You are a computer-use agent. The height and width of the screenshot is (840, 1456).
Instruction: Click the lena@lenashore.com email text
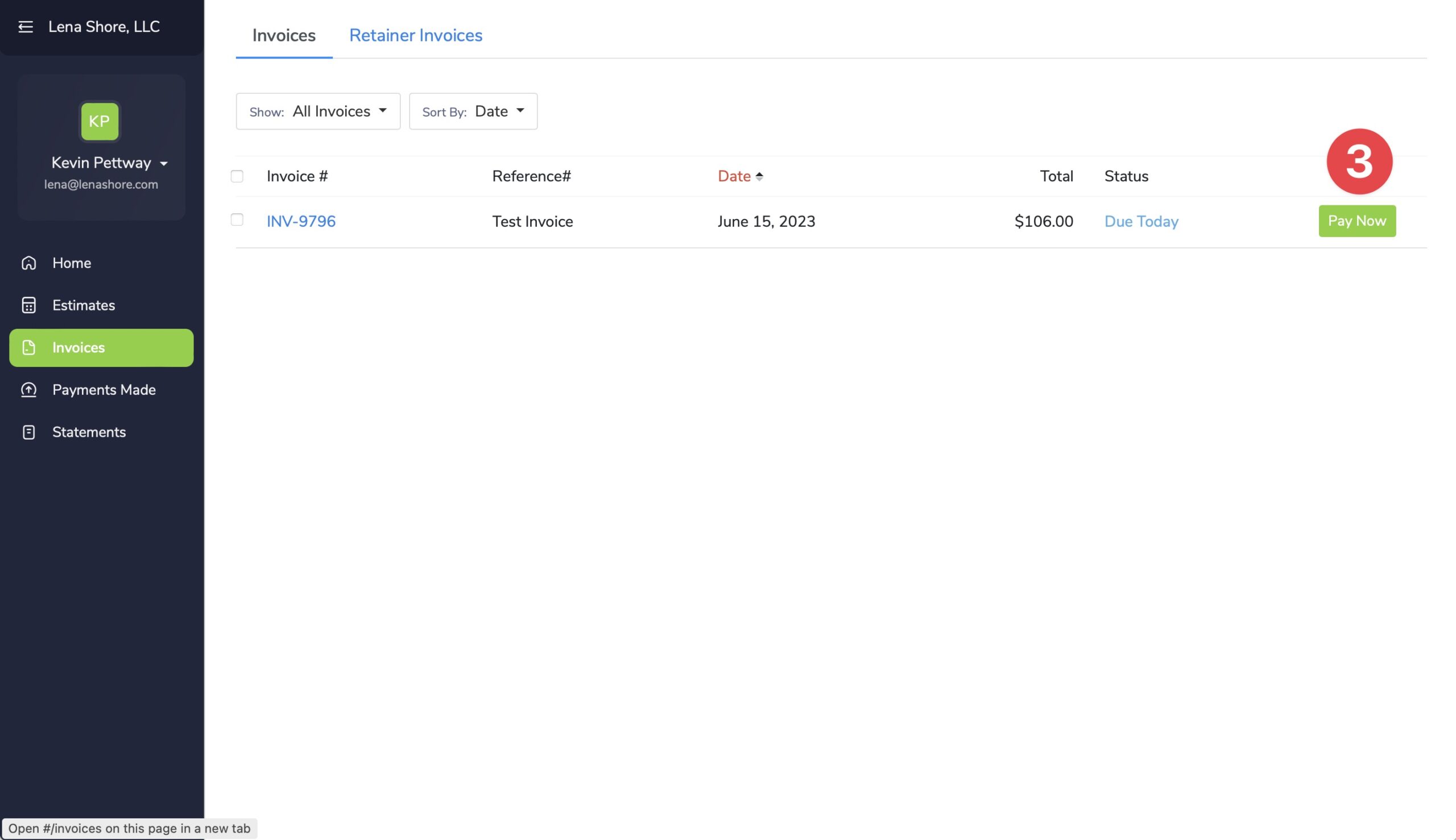[101, 185]
